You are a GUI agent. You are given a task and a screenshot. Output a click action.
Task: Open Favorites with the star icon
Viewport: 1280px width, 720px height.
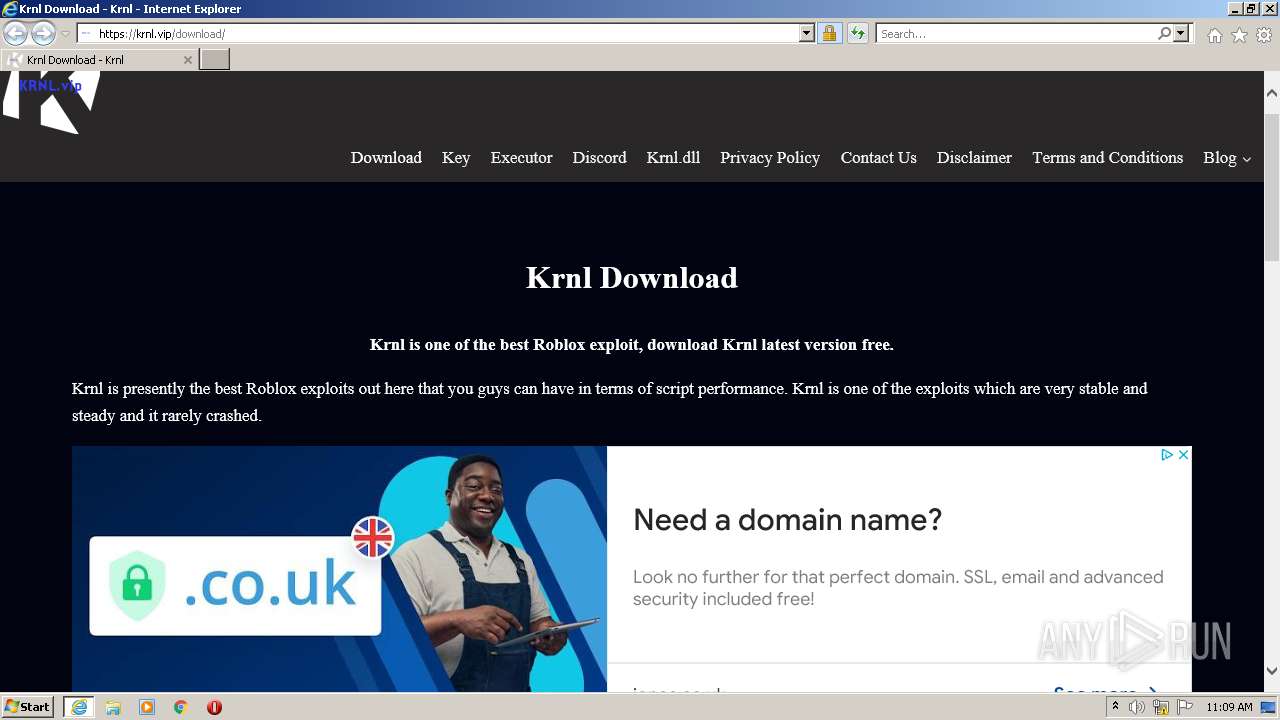point(1239,35)
